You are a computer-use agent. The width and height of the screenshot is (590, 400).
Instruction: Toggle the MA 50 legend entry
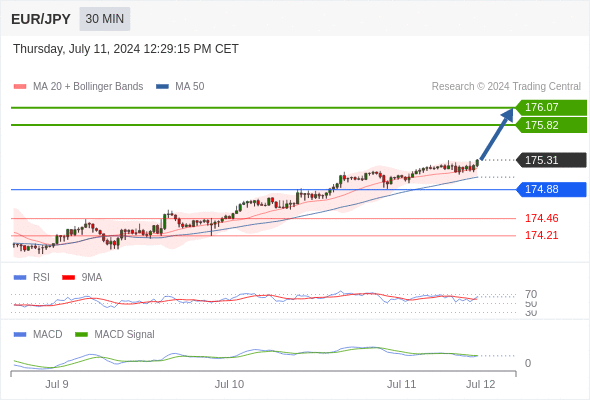[180, 87]
